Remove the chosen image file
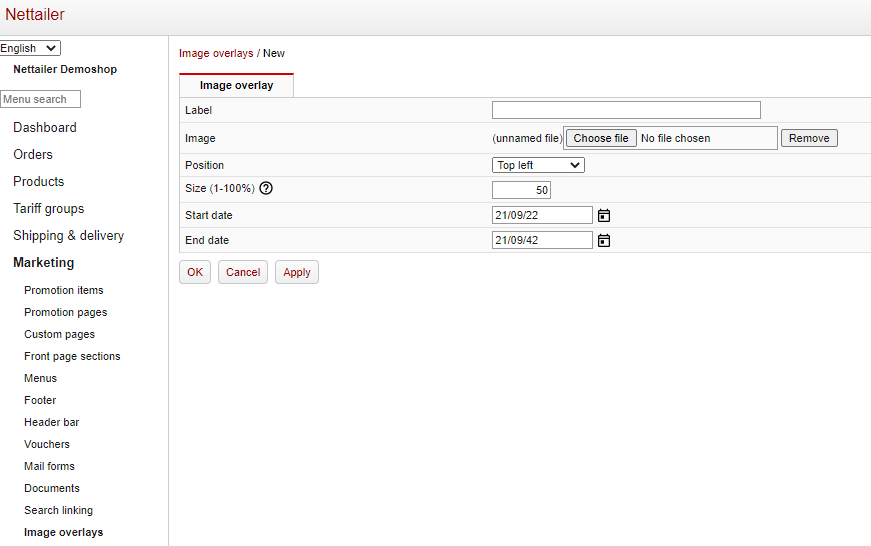This screenshot has width=871, height=546. pos(809,138)
